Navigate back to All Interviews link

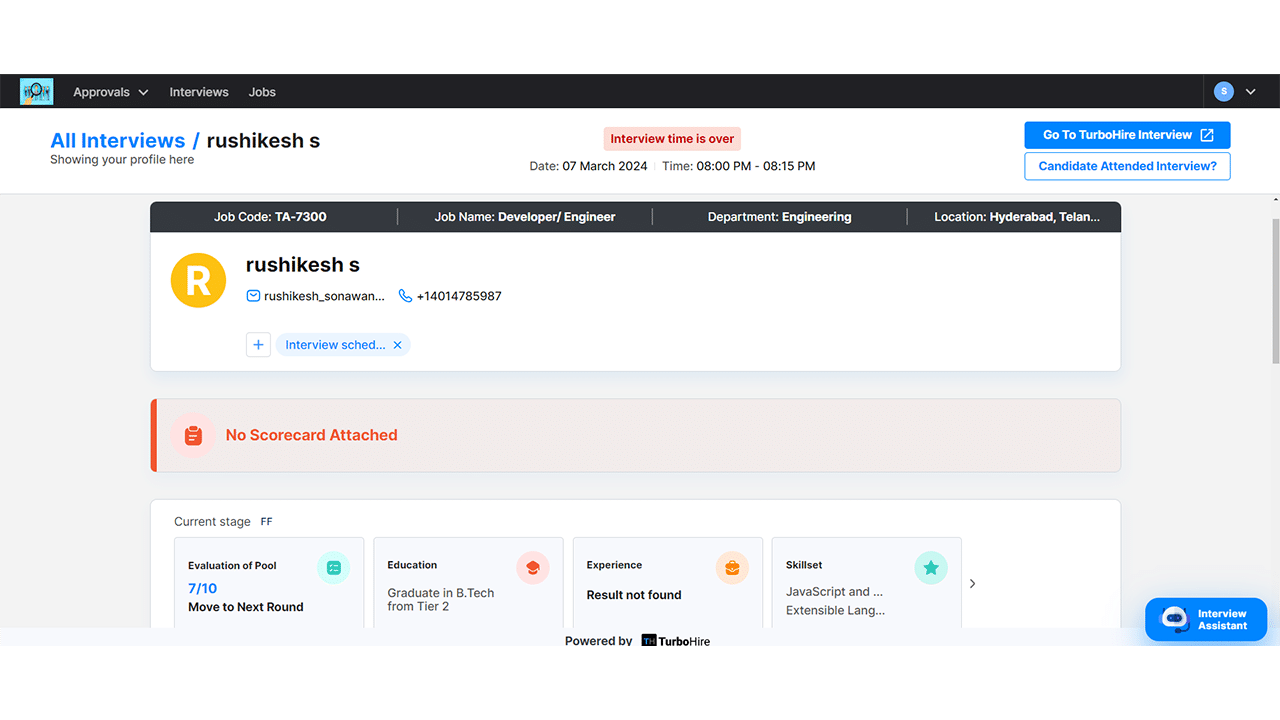pyautogui.click(x=117, y=141)
